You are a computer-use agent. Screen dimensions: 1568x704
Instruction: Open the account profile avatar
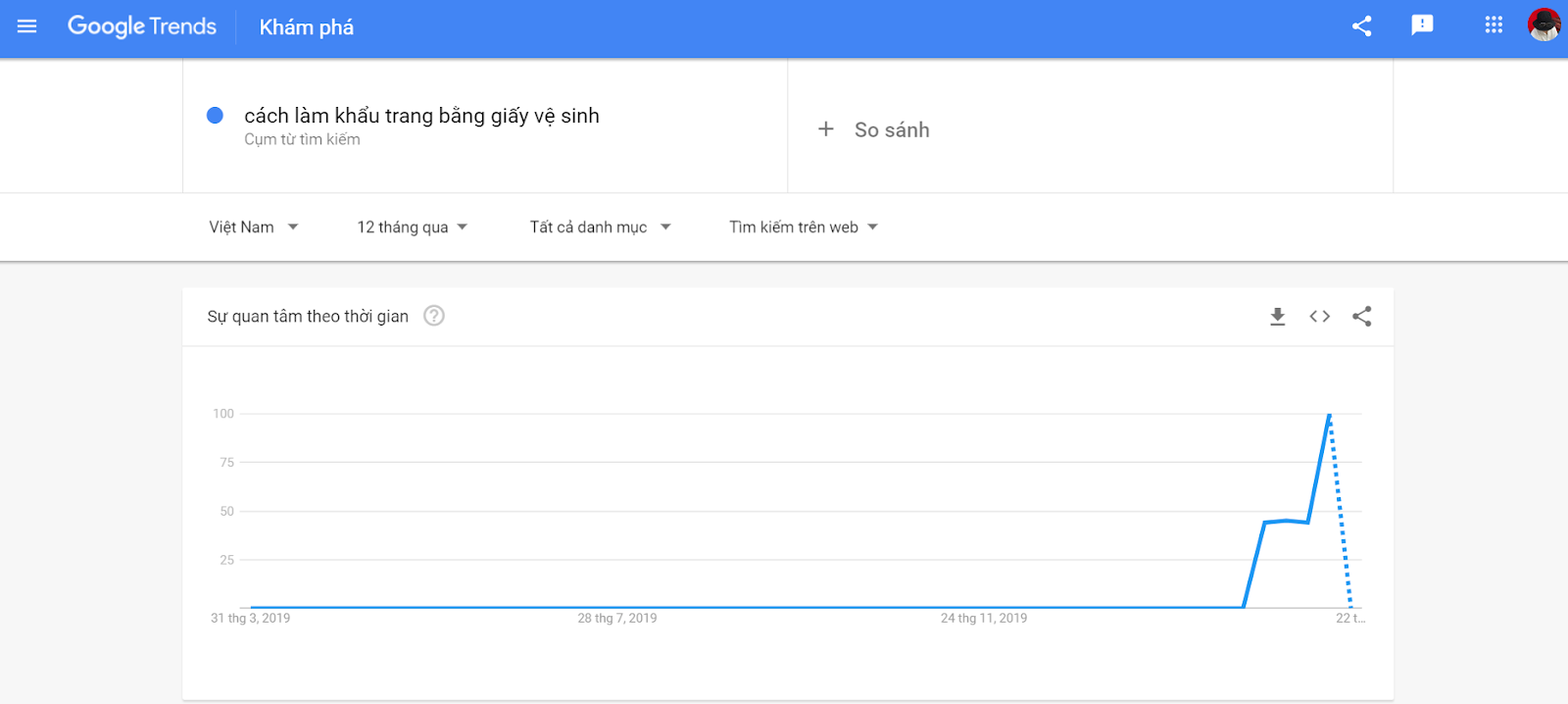point(1543,25)
